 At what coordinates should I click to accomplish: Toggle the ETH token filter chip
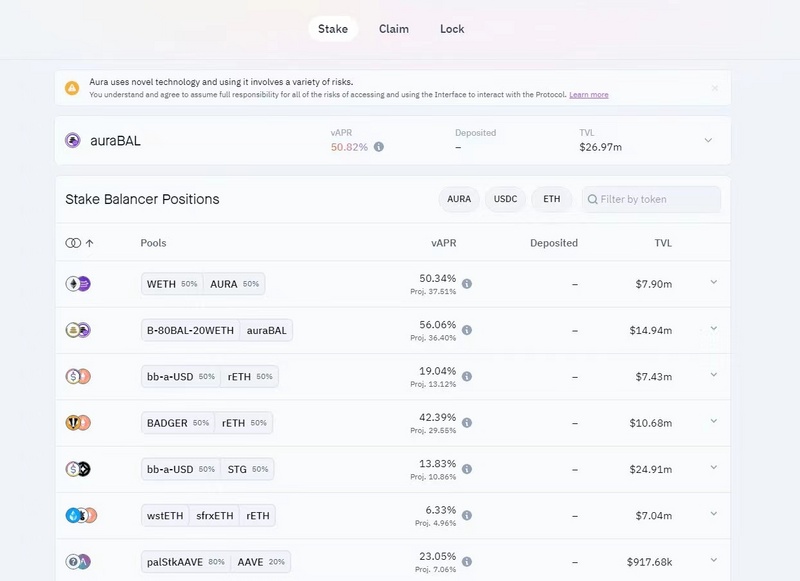551,199
